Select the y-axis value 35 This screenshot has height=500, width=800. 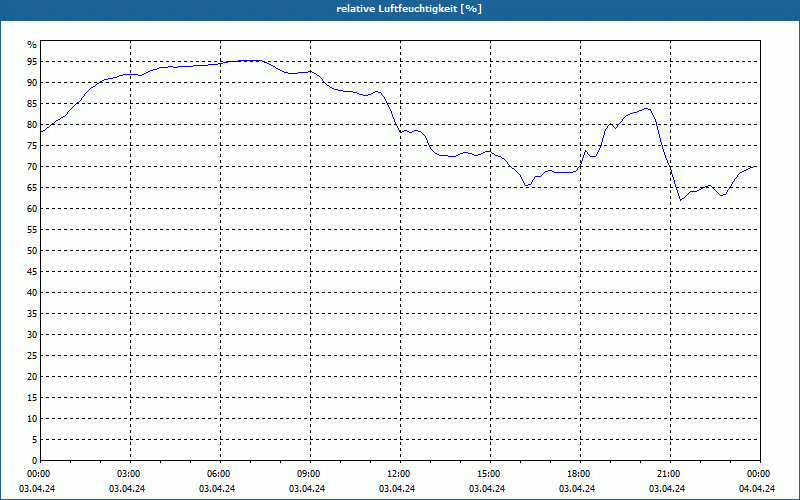click(32, 314)
